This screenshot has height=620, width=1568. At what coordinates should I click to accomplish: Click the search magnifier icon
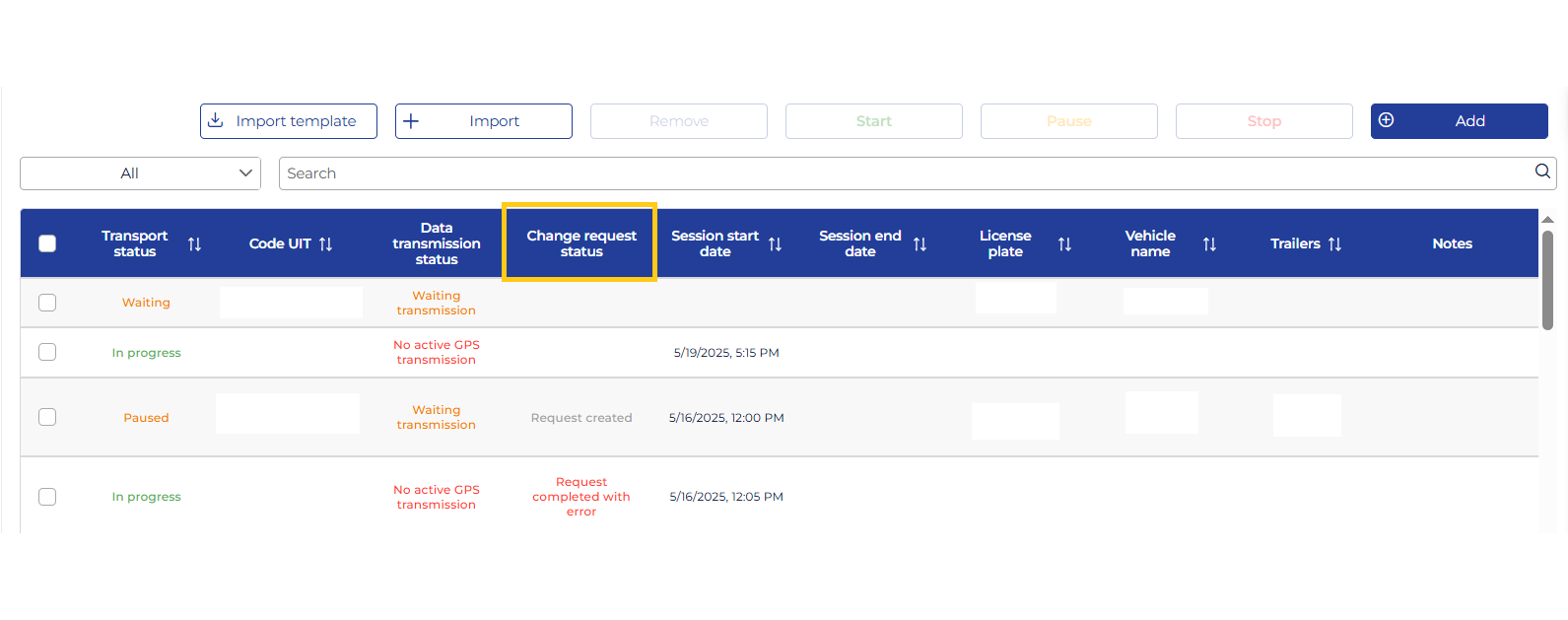click(x=1542, y=172)
